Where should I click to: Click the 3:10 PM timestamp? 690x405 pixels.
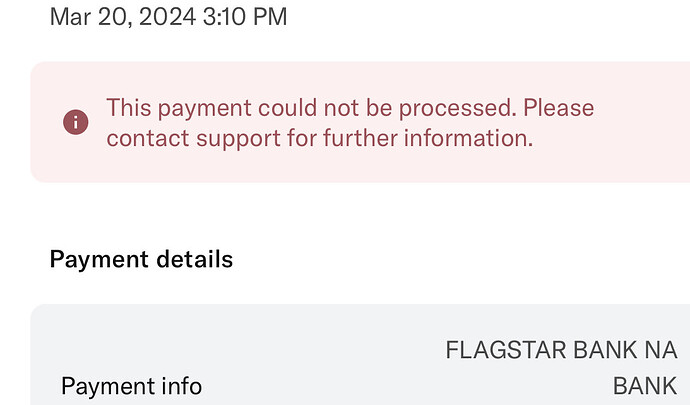pyautogui.click(x=245, y=17)
